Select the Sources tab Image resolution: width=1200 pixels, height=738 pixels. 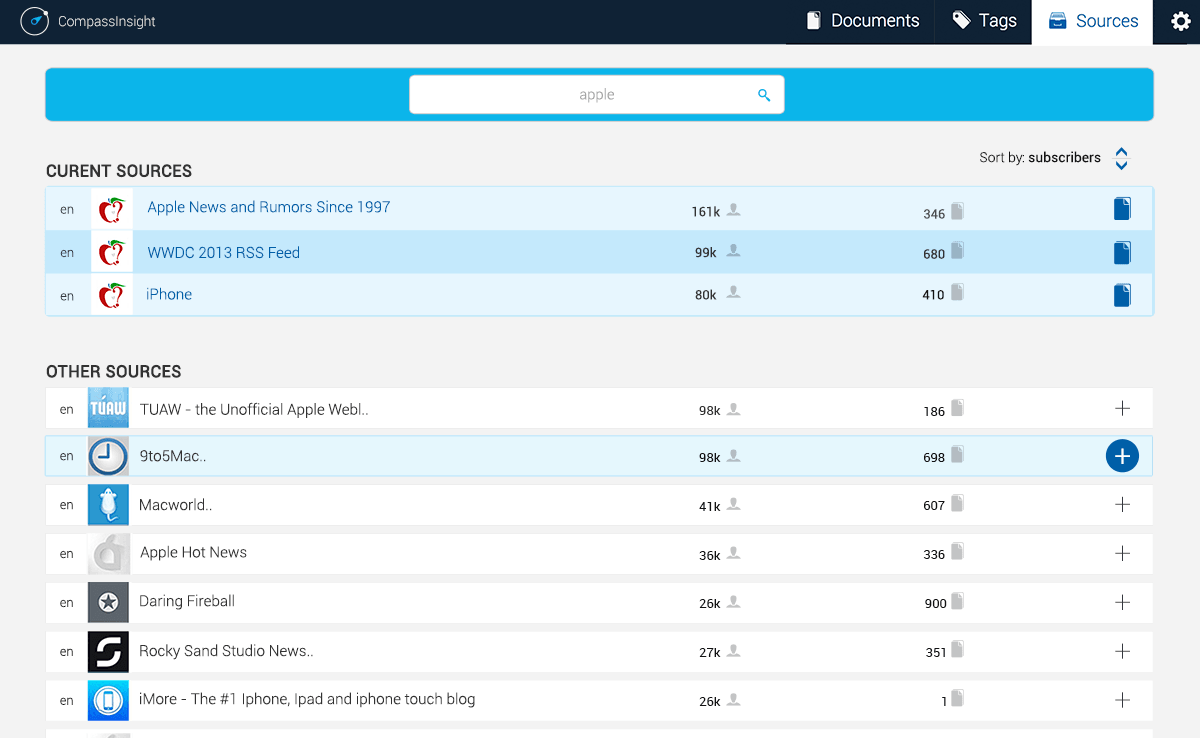click(1092, 21)
